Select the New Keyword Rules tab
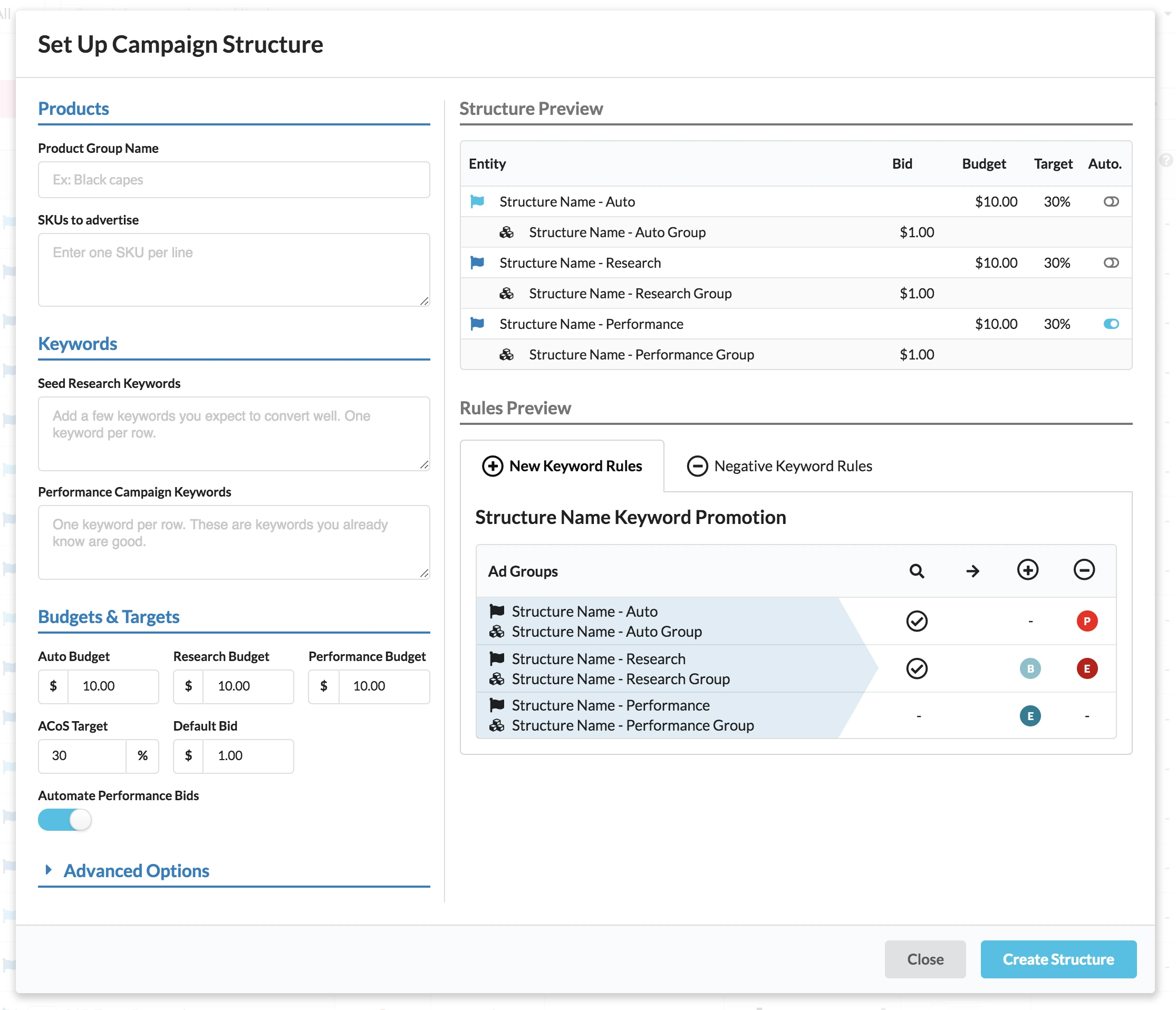Screen dimensions: 1176x1010 pos(562,466)
